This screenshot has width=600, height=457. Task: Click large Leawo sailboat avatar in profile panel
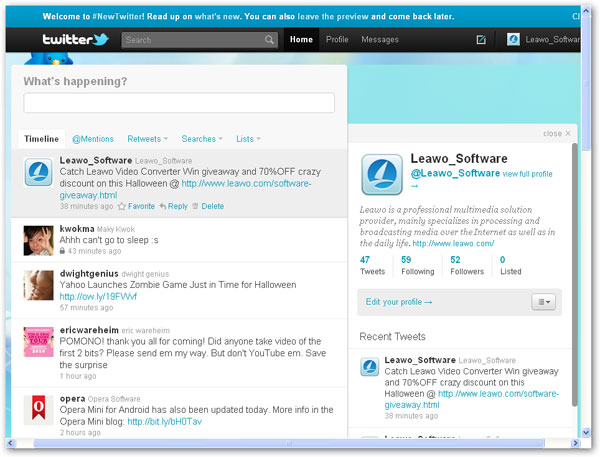pos(382,175)
